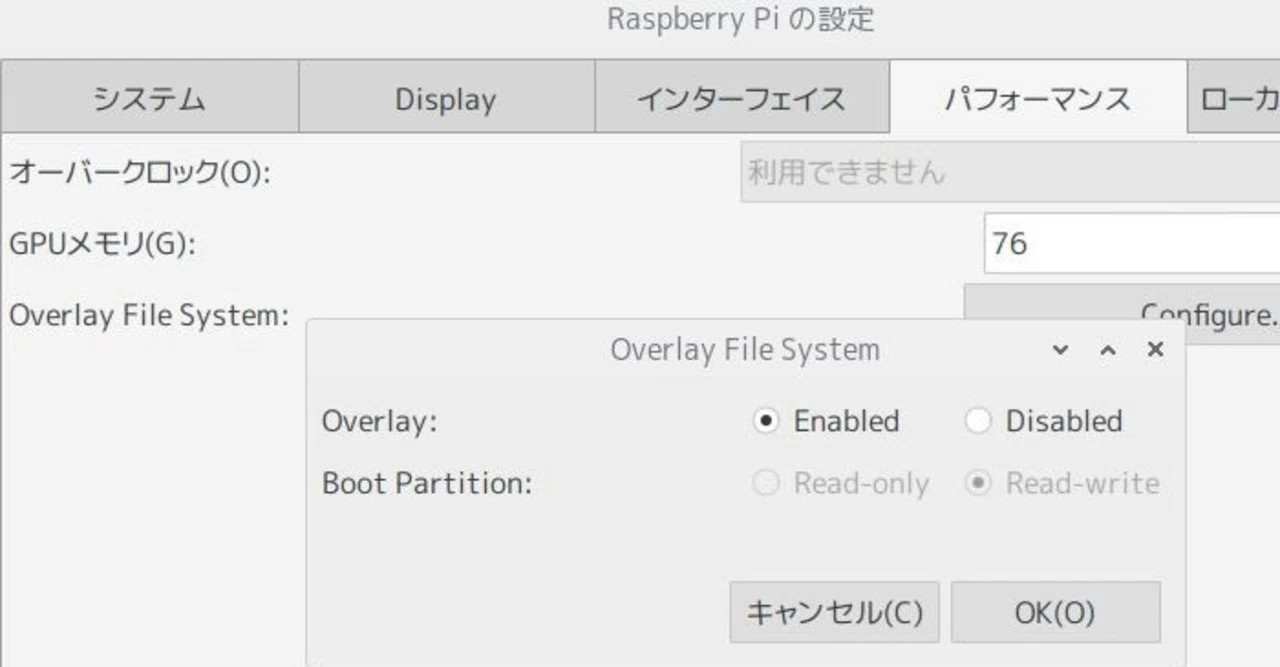Click the Overlay File System: label in the main window
The image size is (1280, 667).
tap(149, 315)
